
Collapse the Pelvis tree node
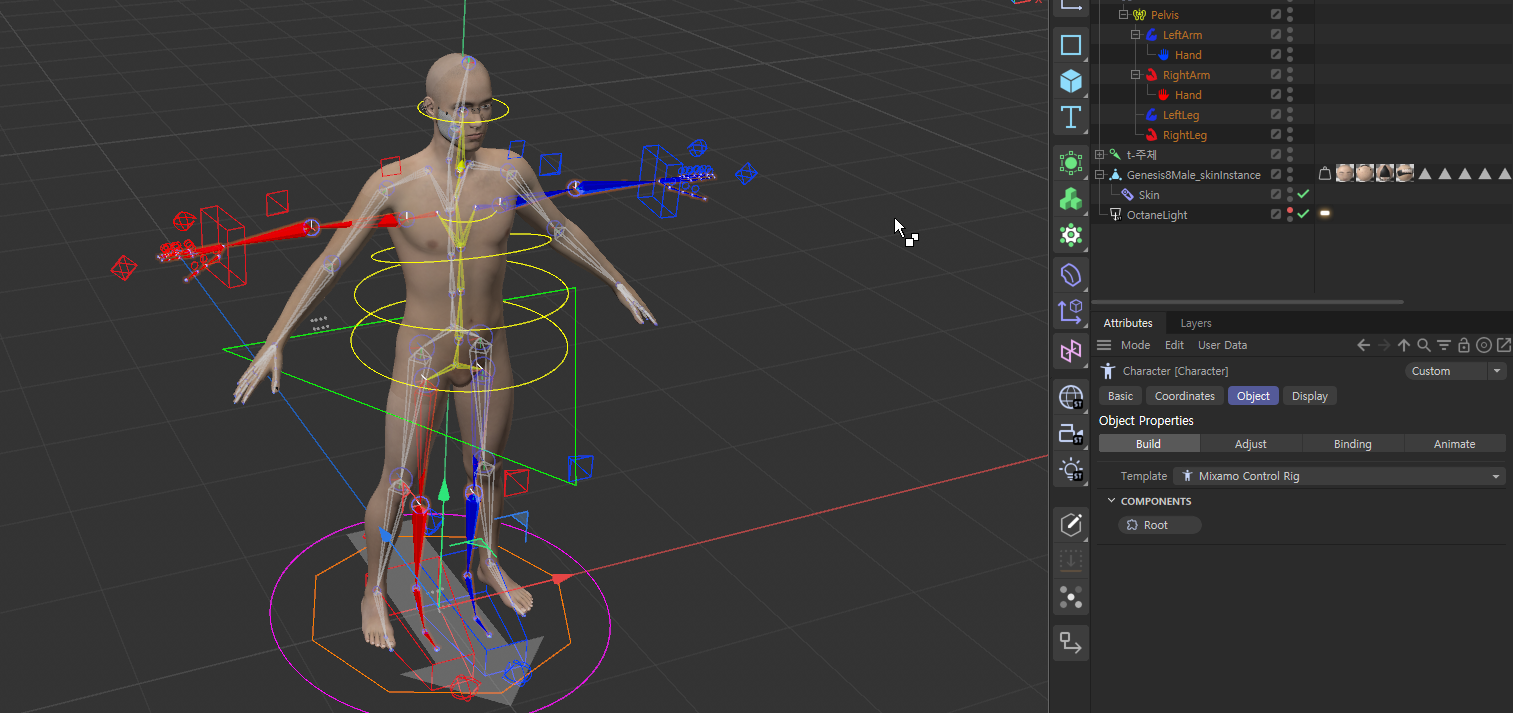pyautogui.click(x=1123, y=15)
